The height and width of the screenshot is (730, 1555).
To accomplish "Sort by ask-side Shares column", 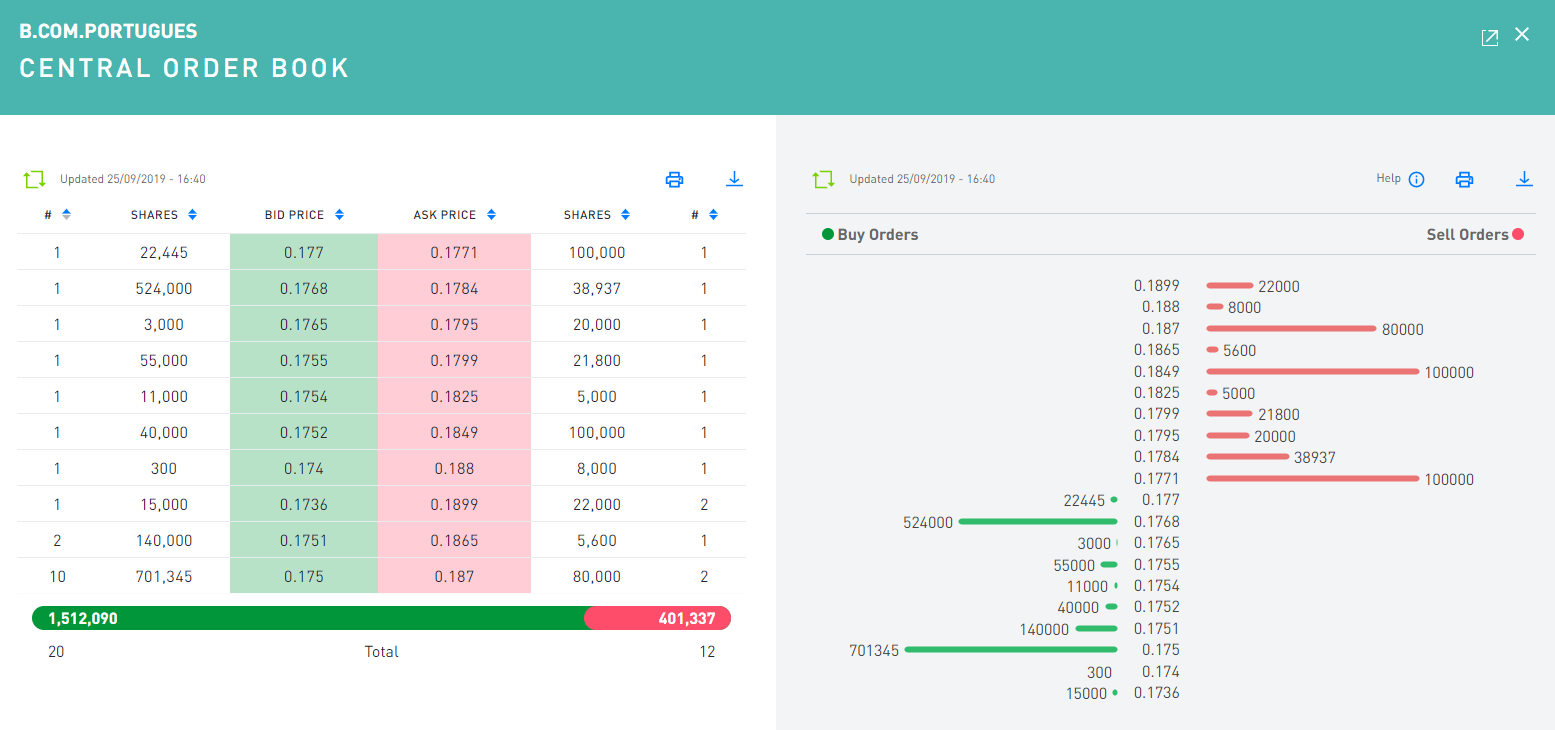I will pyautogui.click(x=596, y=215).
